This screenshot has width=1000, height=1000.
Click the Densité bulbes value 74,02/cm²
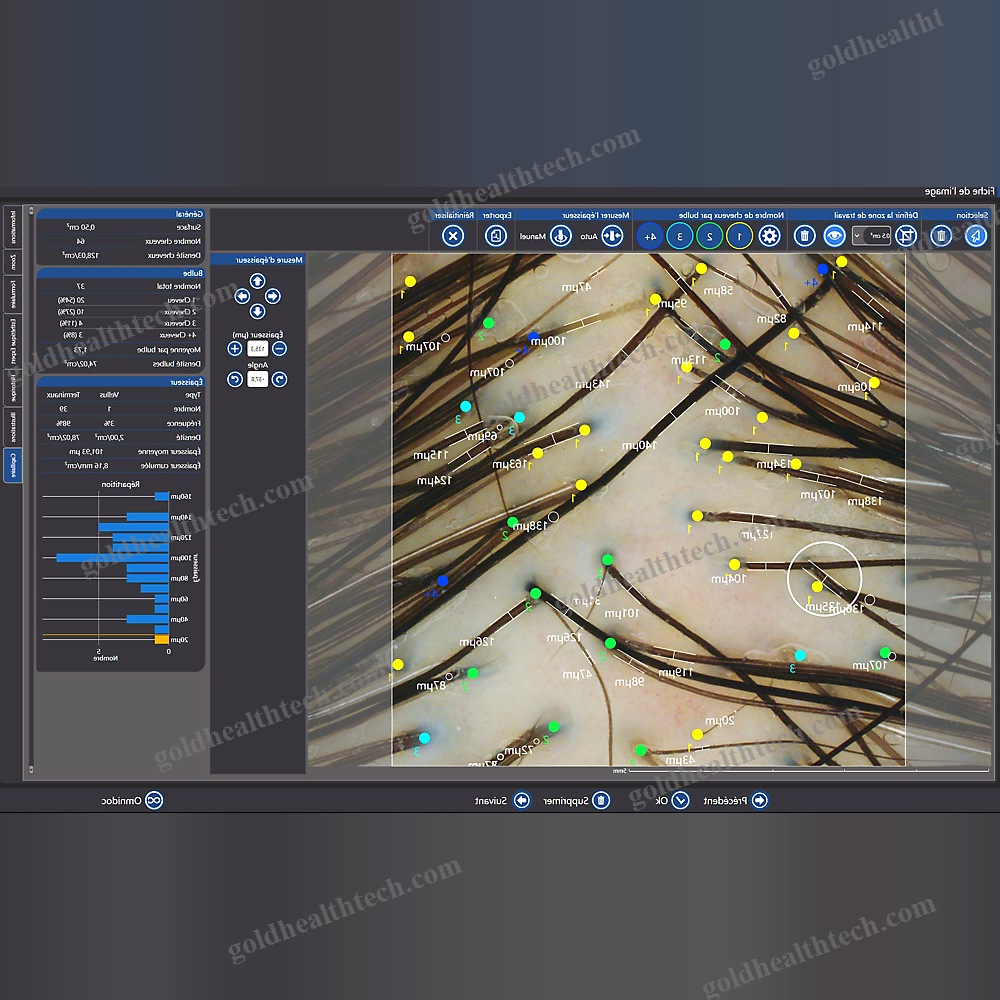click(80, 364)
